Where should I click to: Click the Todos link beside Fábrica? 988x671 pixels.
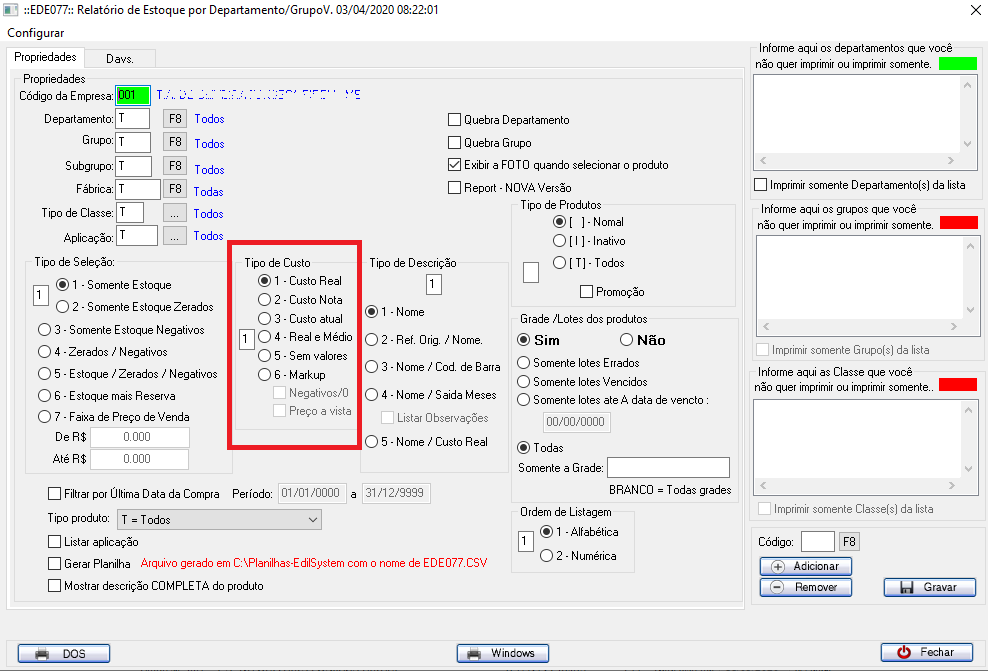208,191
